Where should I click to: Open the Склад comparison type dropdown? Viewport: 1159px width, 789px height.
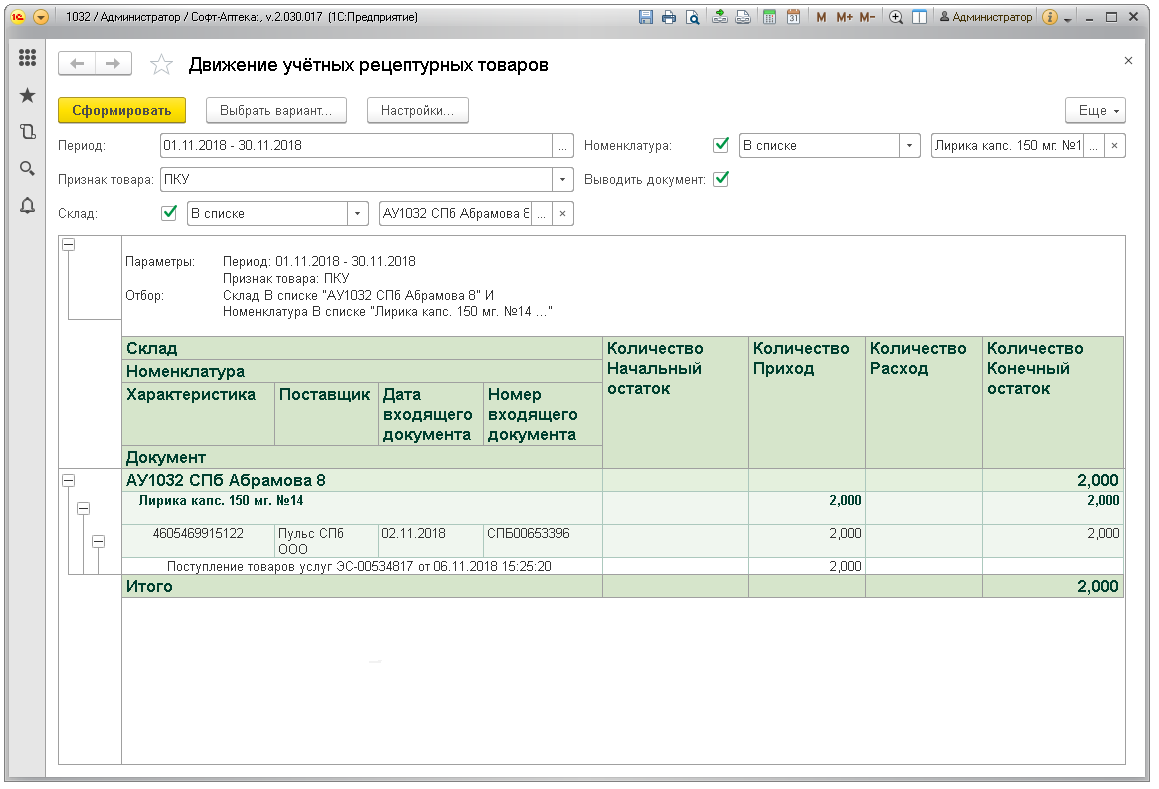(x=358, y=214)
